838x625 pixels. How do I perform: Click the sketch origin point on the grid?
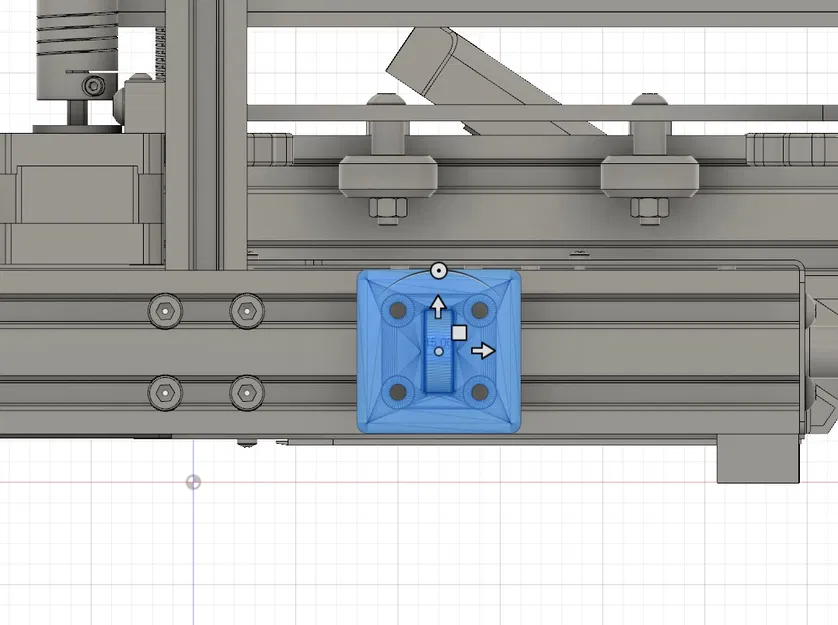tap(193, 482)
